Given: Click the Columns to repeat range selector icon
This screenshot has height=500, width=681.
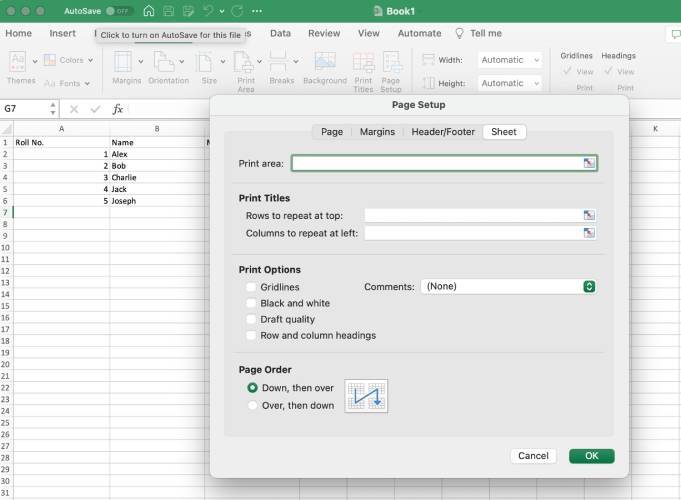Looking at the screenshot, I should (x=589, y=233).
